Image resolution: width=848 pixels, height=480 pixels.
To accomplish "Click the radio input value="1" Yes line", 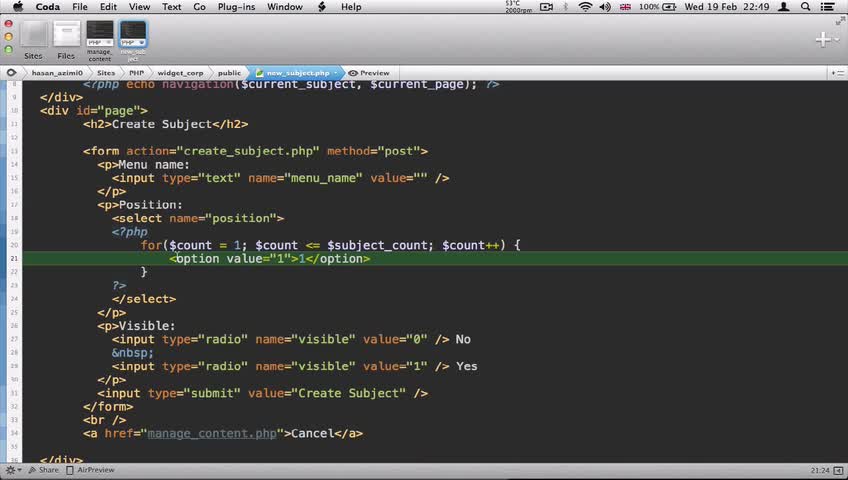I will [x=295, y=366].
